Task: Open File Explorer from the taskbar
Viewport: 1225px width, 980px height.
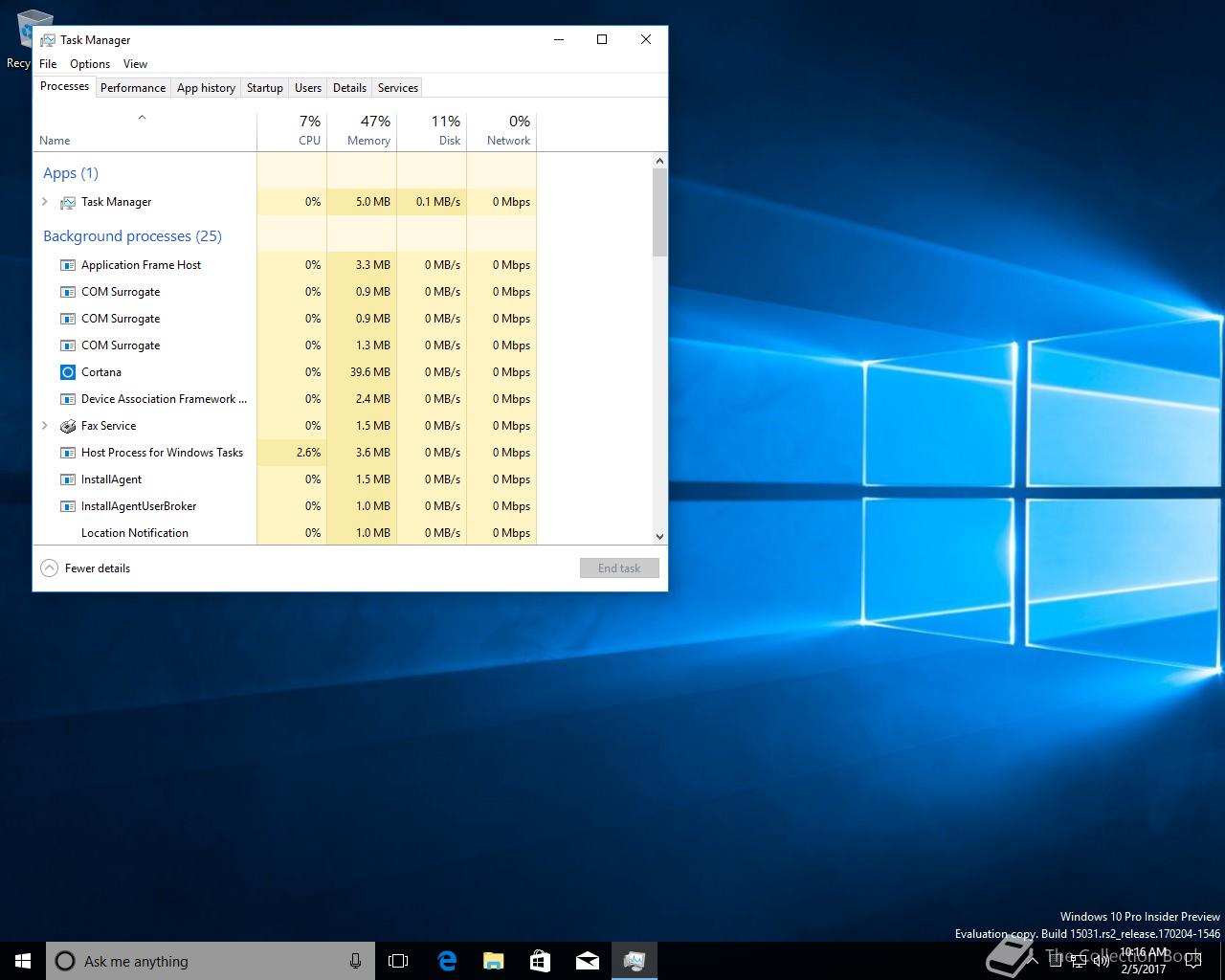Action: click(493, 961)
